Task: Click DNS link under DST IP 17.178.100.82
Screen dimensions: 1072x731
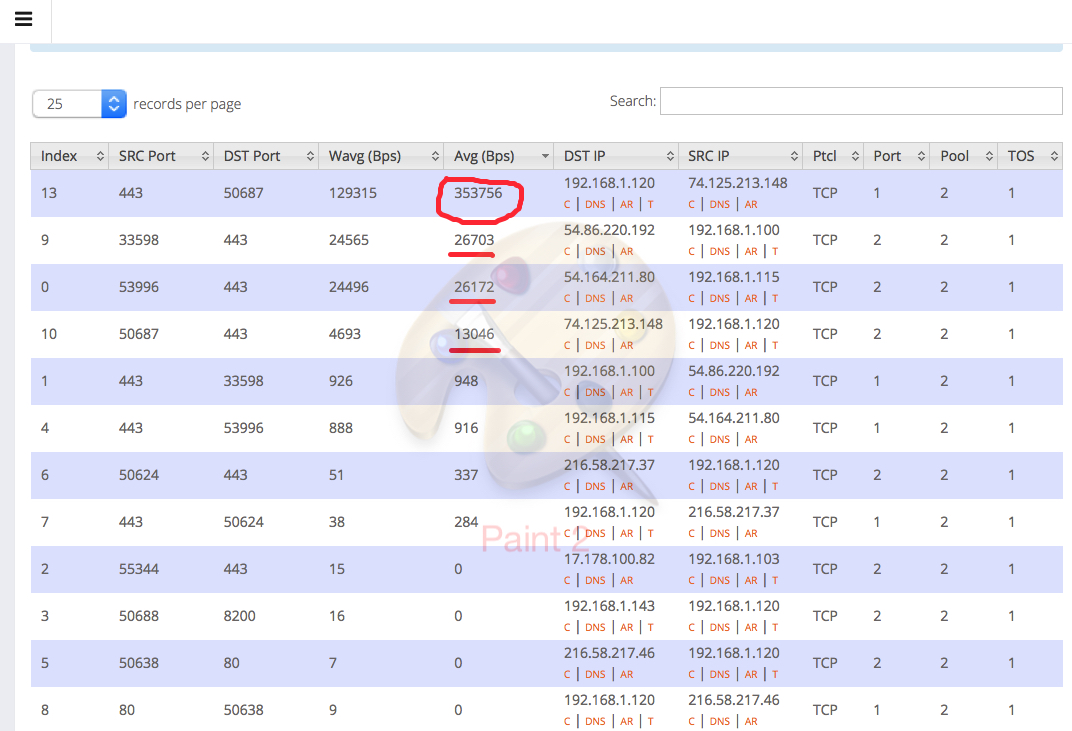Action: [595, 580]
